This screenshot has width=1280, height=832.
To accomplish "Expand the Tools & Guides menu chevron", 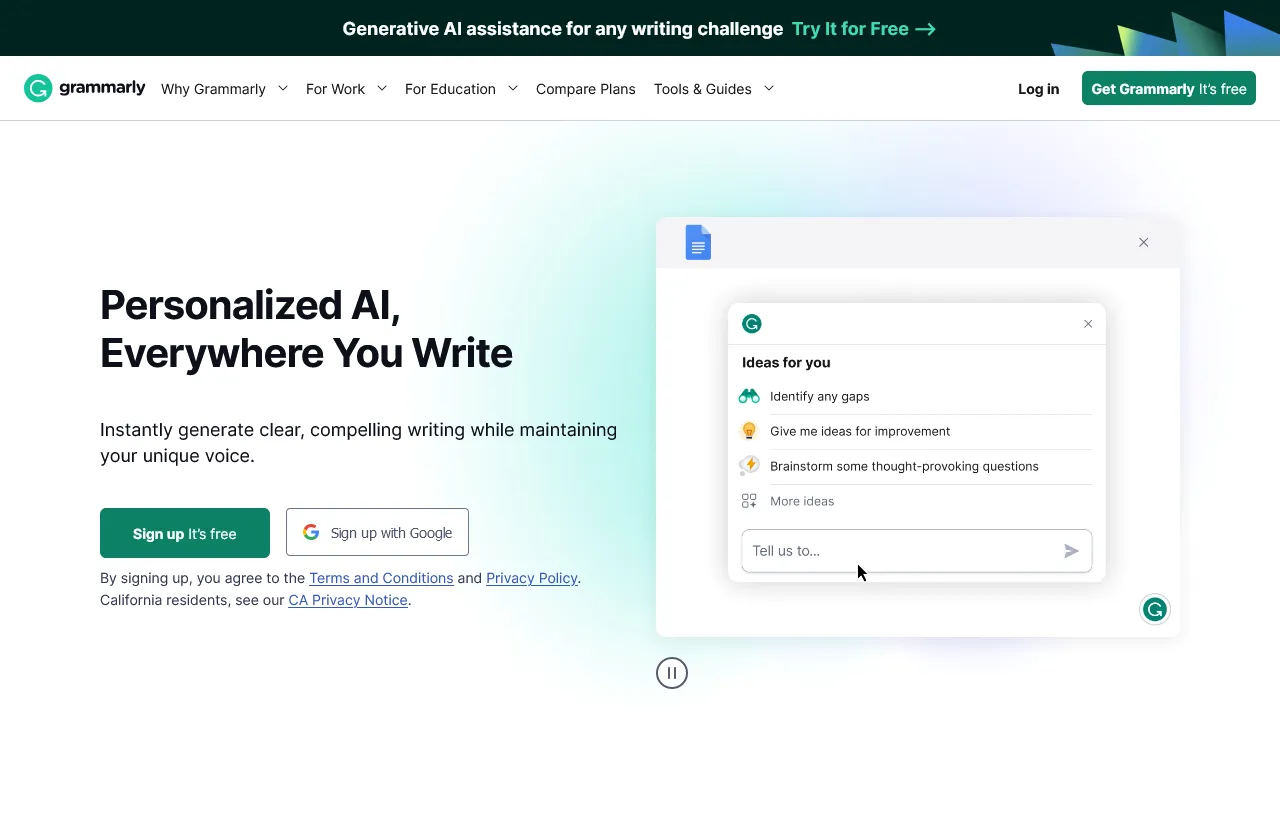I will [769, 88].
